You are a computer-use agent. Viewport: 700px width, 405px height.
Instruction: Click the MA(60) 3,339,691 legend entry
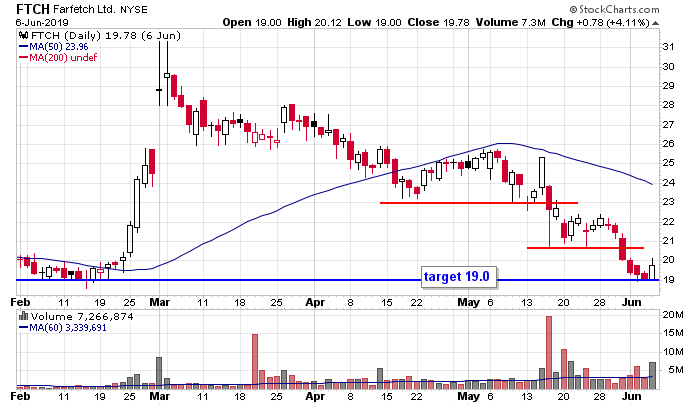pyautogui.click(x=62, y=328)
